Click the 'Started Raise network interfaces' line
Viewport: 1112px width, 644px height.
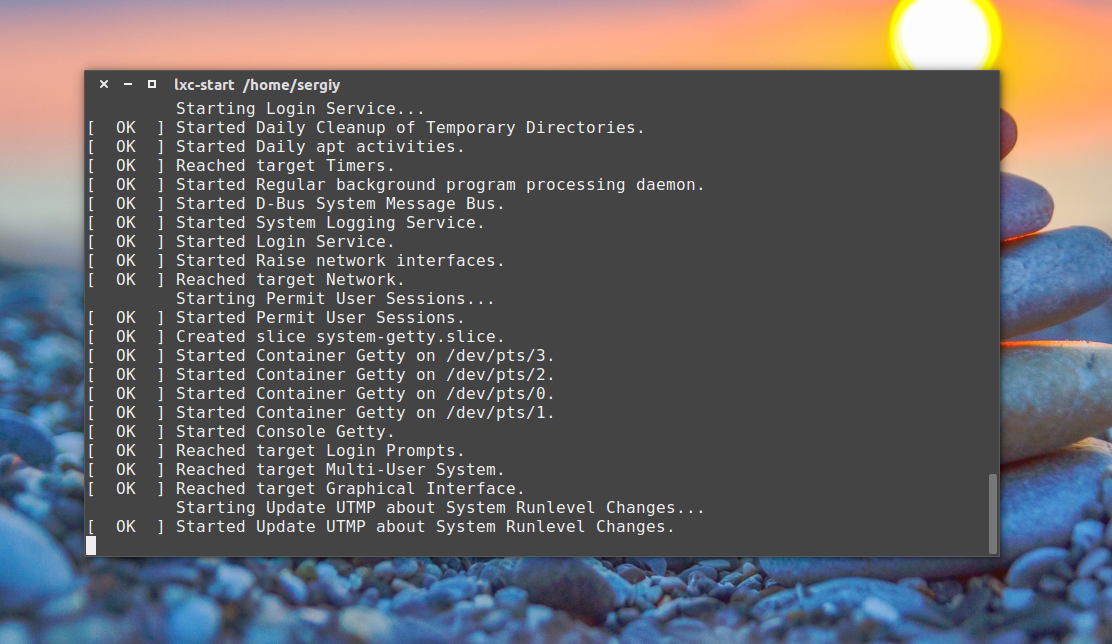pos(340,261)
